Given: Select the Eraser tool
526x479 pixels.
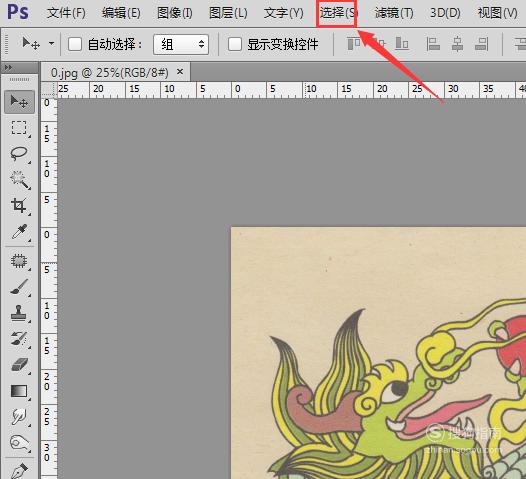Looking at the screenshot, I should click(19, 365).
